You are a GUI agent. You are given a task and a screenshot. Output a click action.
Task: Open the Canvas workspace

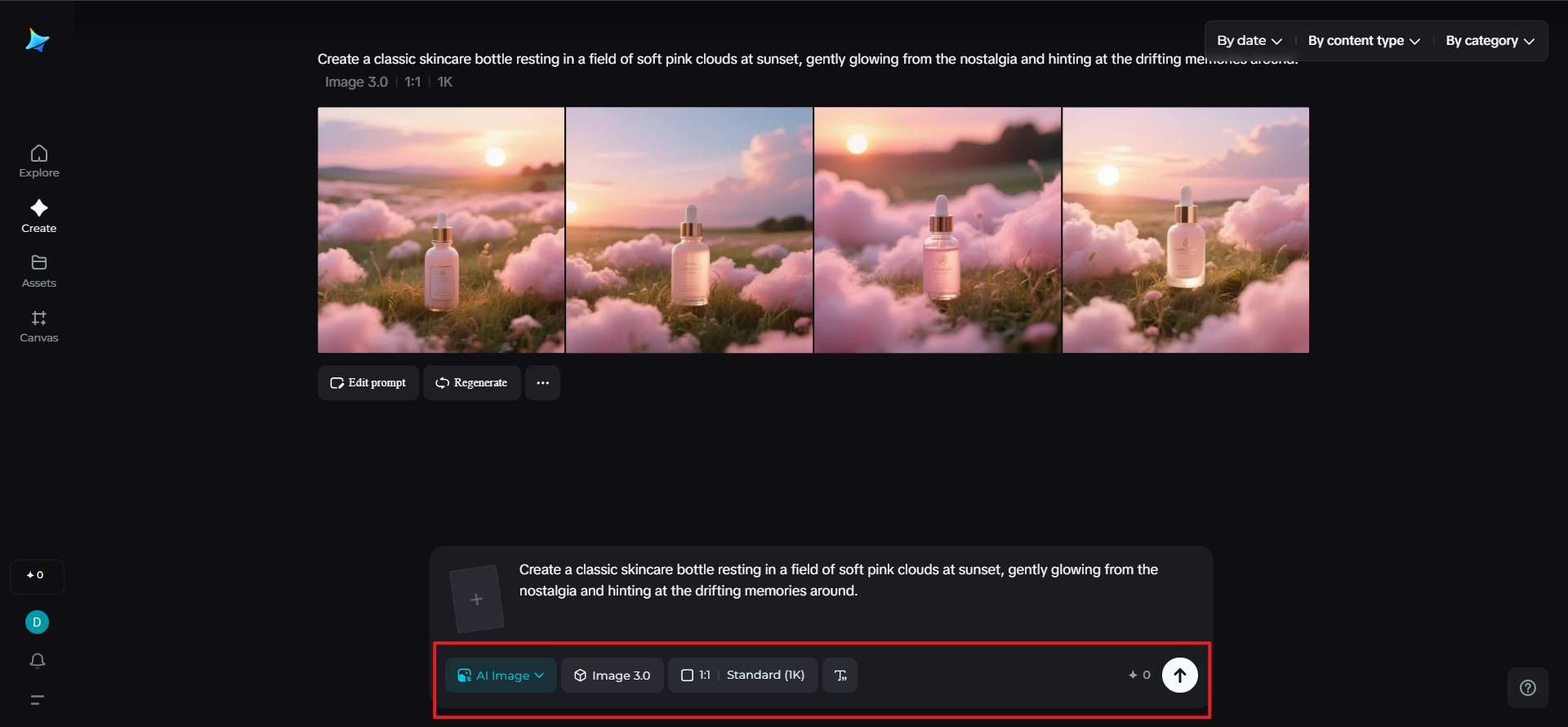click(38, 326)
